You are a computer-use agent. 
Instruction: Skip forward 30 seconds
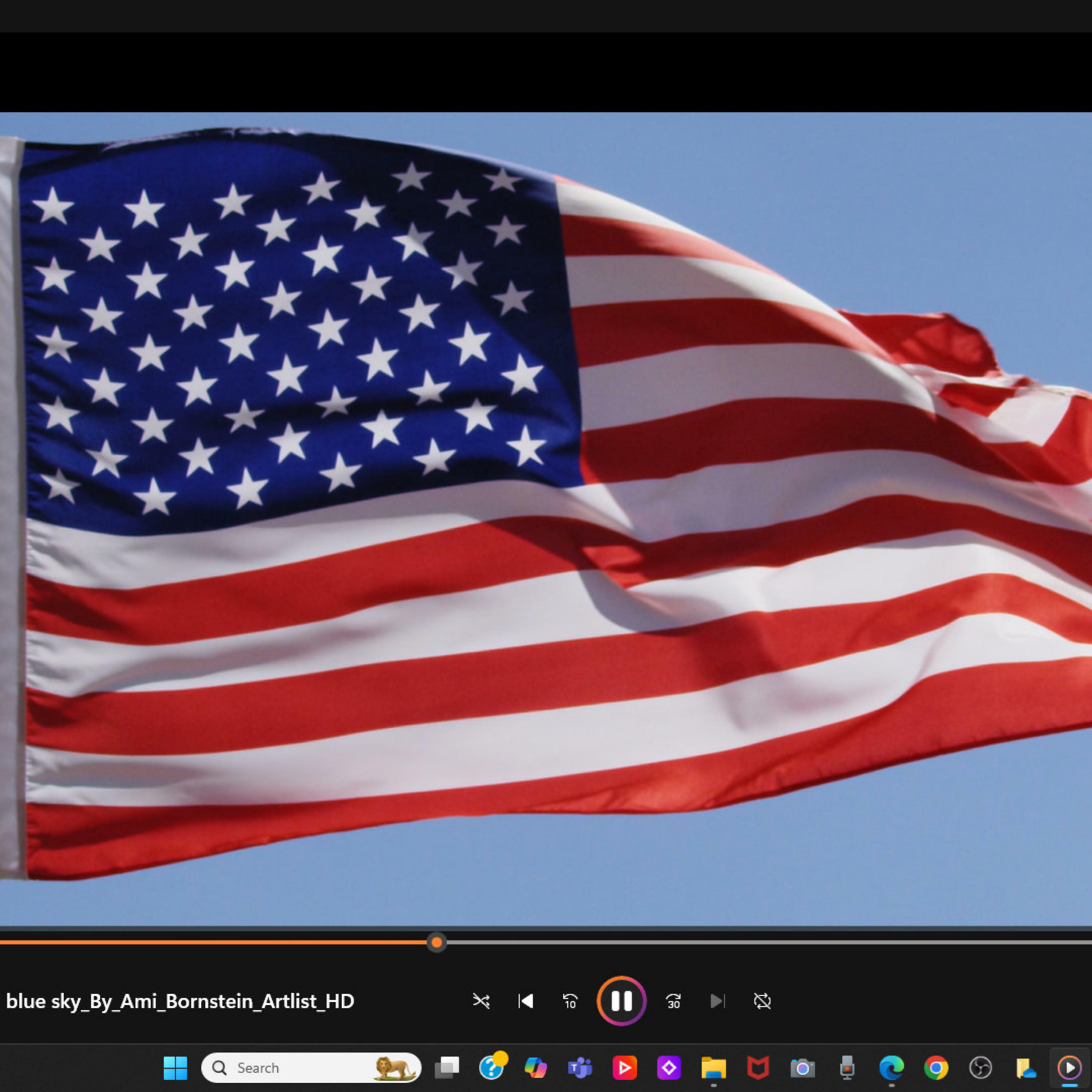[x=673, y=1001]
